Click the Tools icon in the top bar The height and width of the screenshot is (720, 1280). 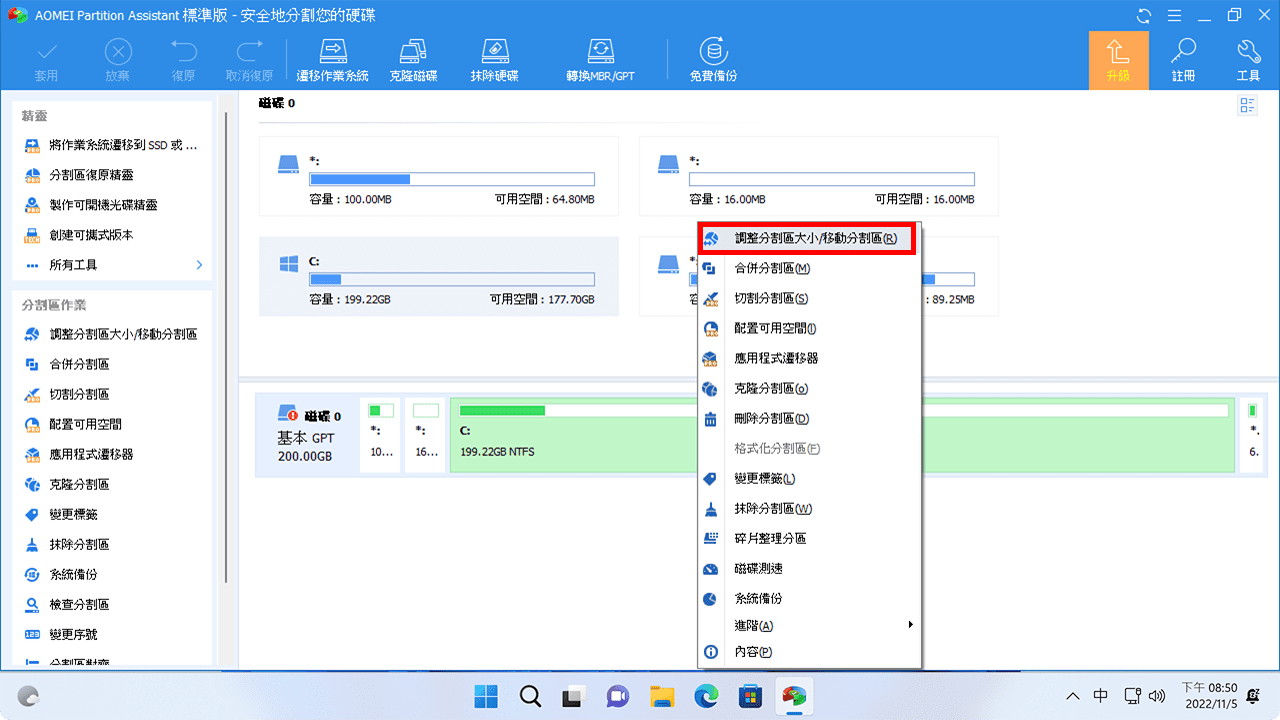1246,57
